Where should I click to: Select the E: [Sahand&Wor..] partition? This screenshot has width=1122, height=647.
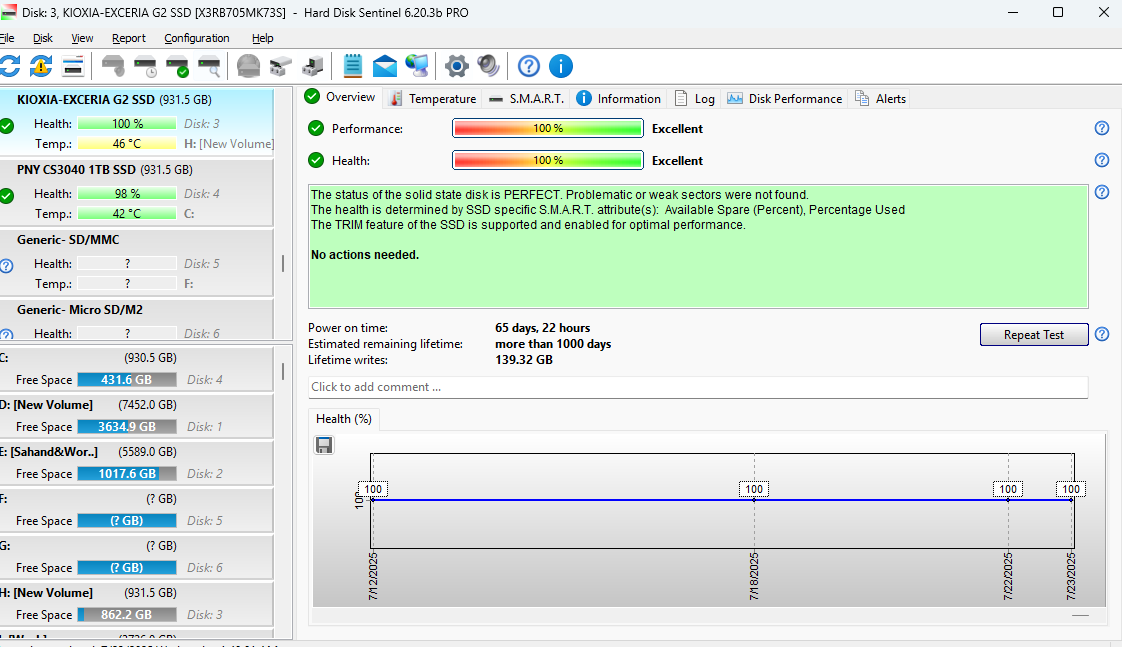[137, 462]
